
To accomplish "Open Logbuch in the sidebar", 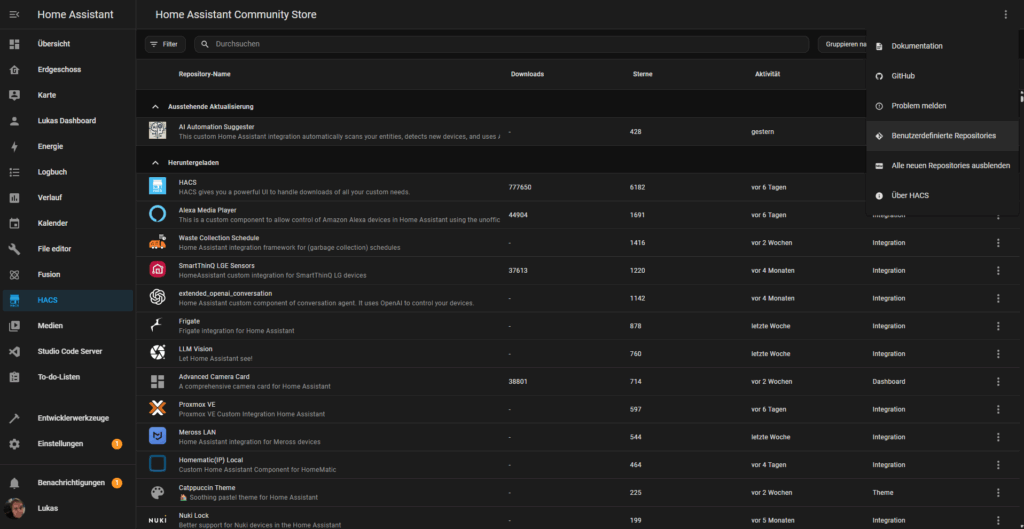I will click(x=68, y=172).
